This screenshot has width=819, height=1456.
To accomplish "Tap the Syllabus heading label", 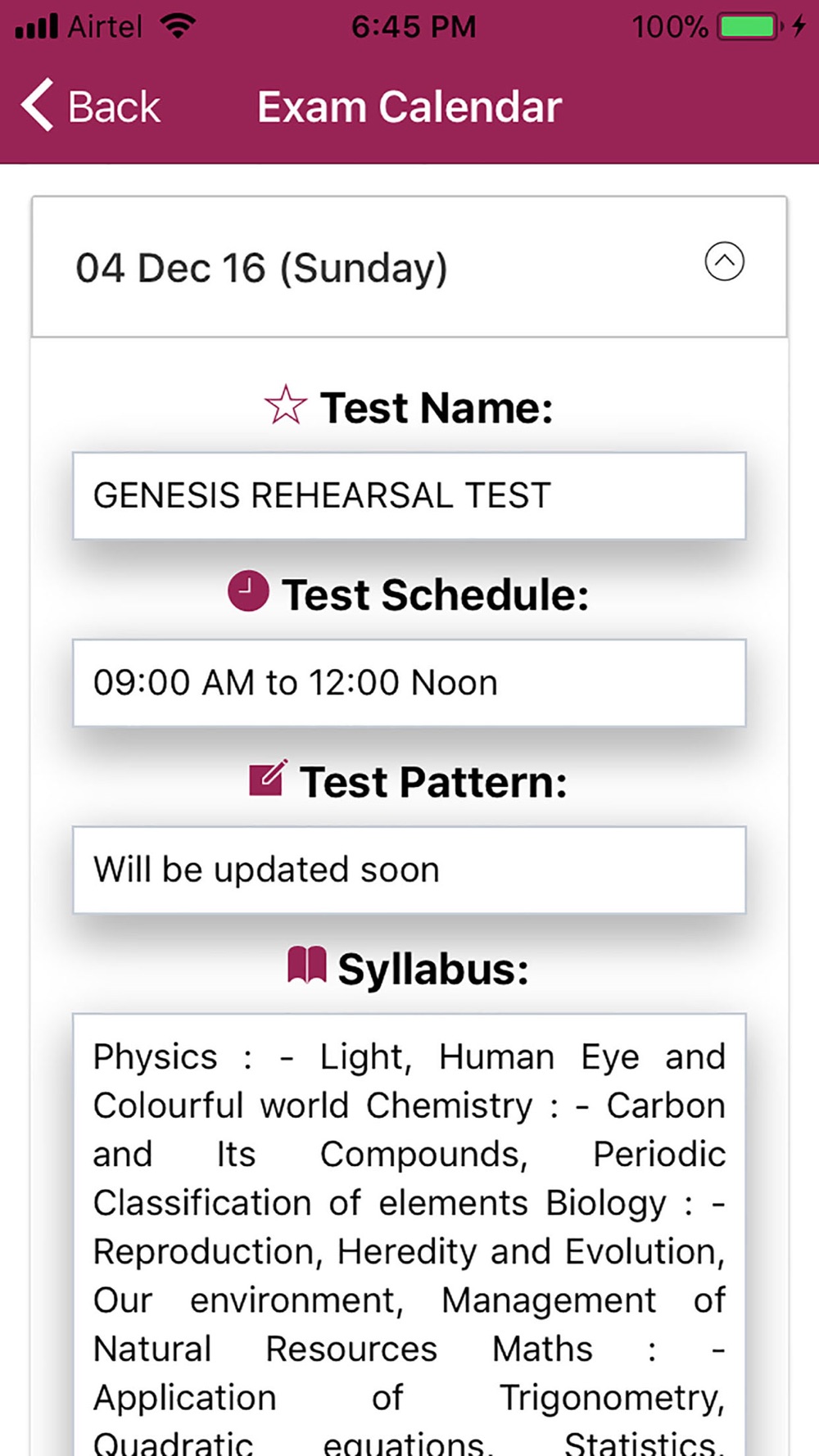I will [433, 970].
